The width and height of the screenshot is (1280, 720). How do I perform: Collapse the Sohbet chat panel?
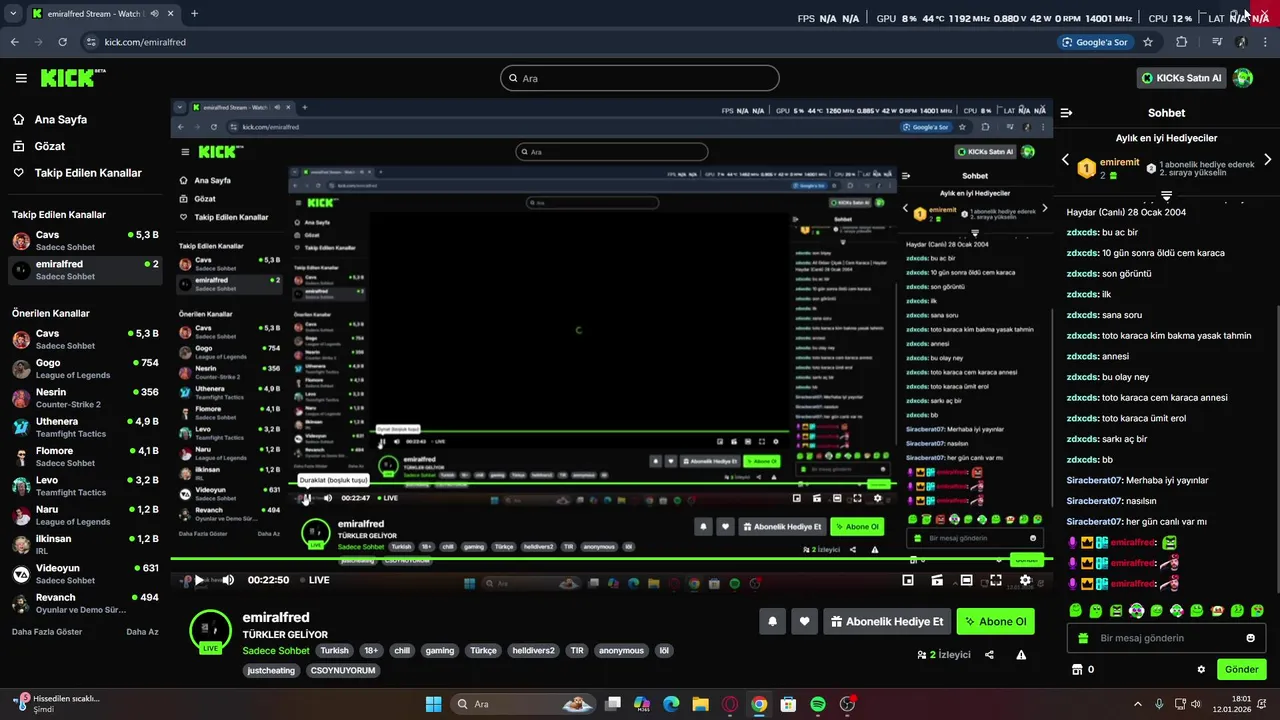tap(1066, 113)
